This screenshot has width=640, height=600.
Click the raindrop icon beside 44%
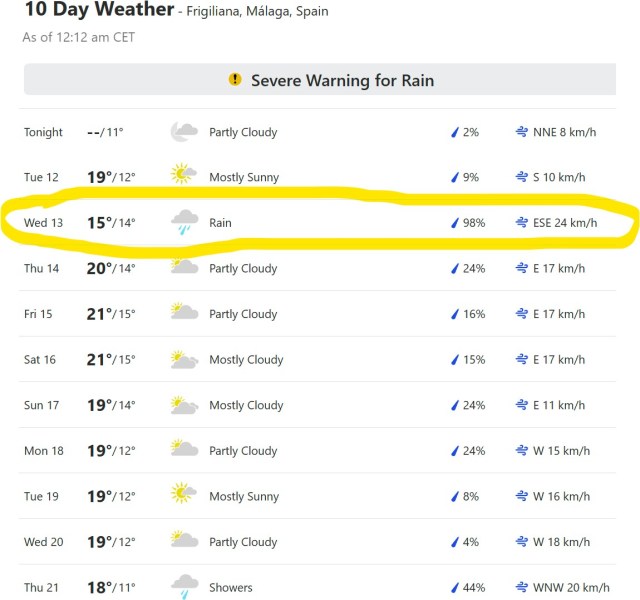(x=454, y=587)
